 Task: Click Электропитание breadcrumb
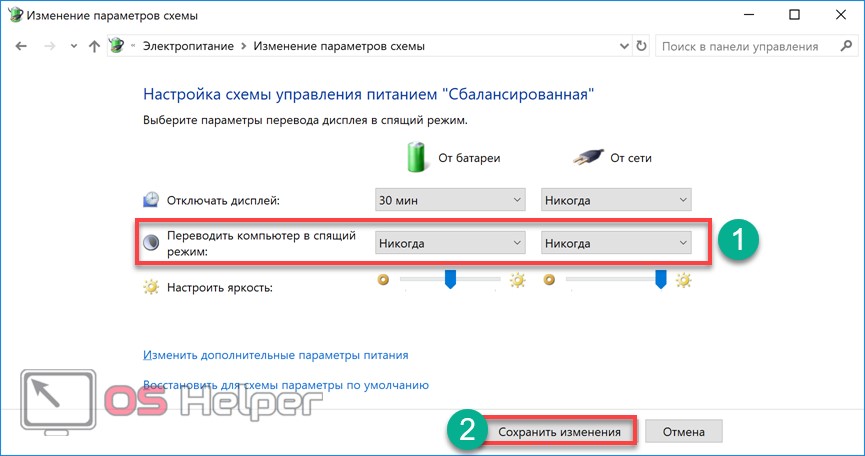189,46
